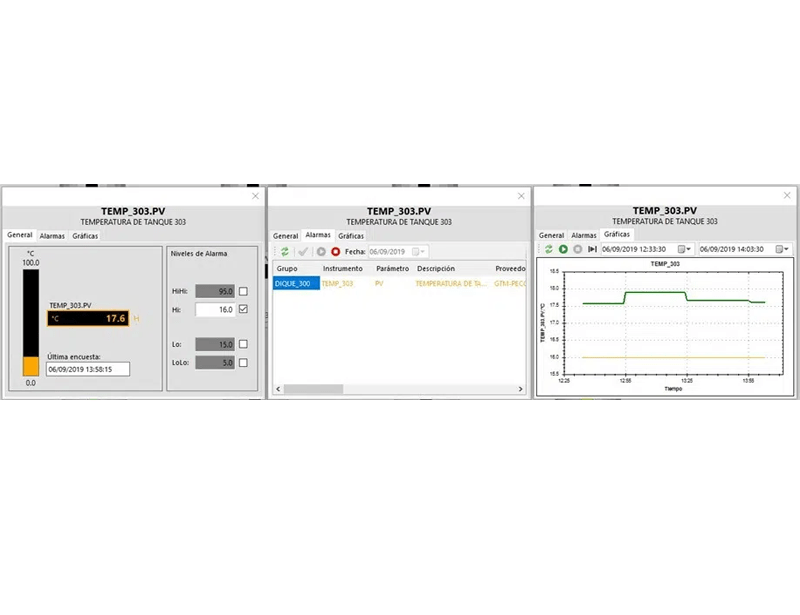Screen dimensions: 800x615
Task: Click the LoLo level 5.0 field
Action: pos(215,362)
